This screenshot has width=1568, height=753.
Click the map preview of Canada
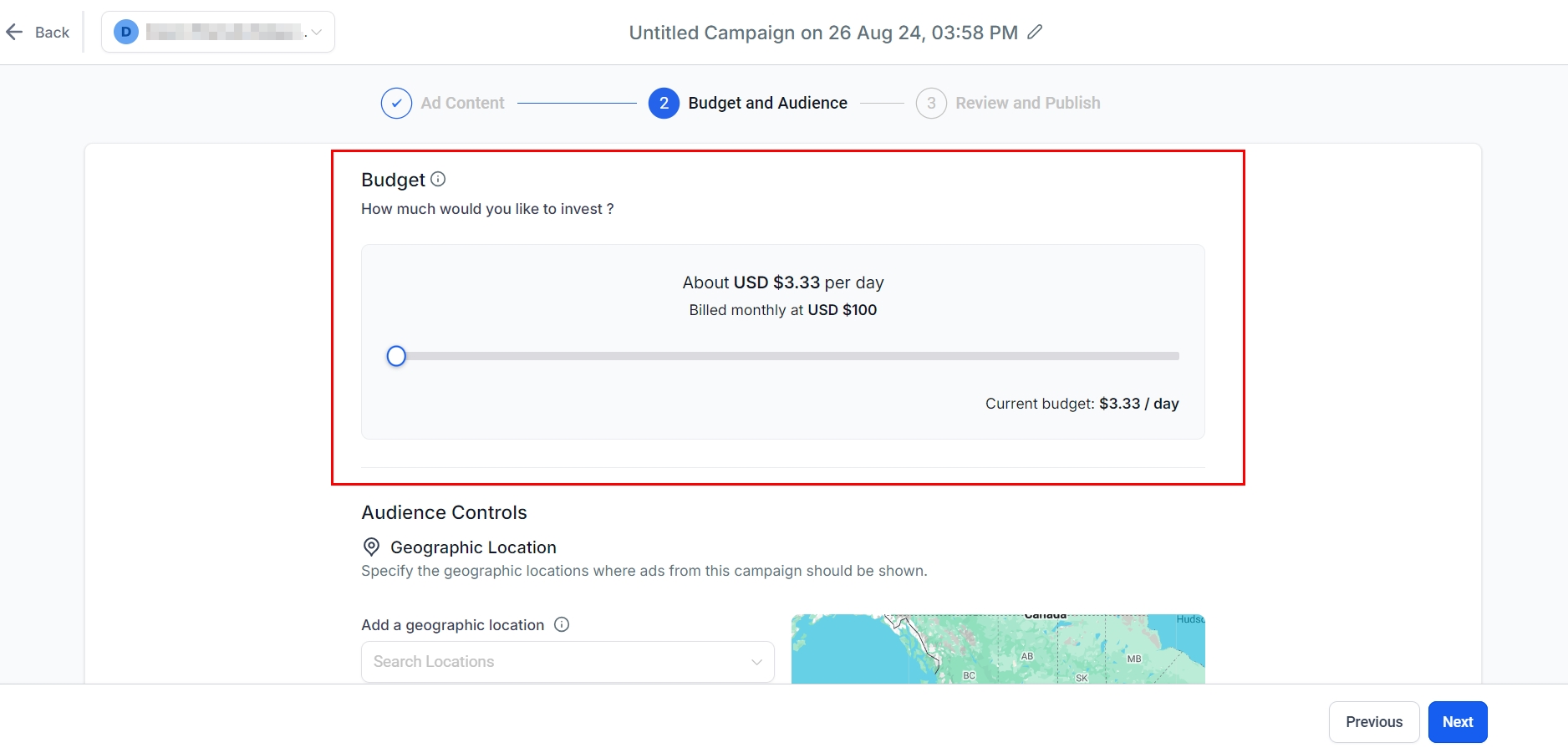[x=997, y=649]
